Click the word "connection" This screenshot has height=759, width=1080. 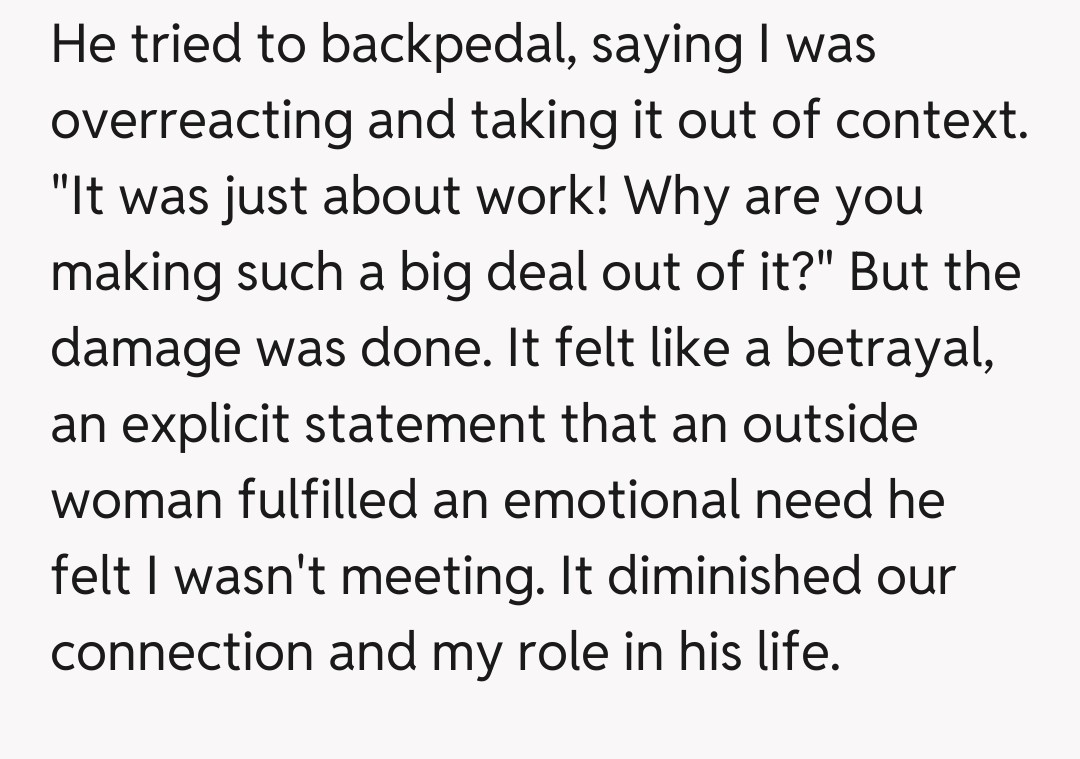(181, 652)
